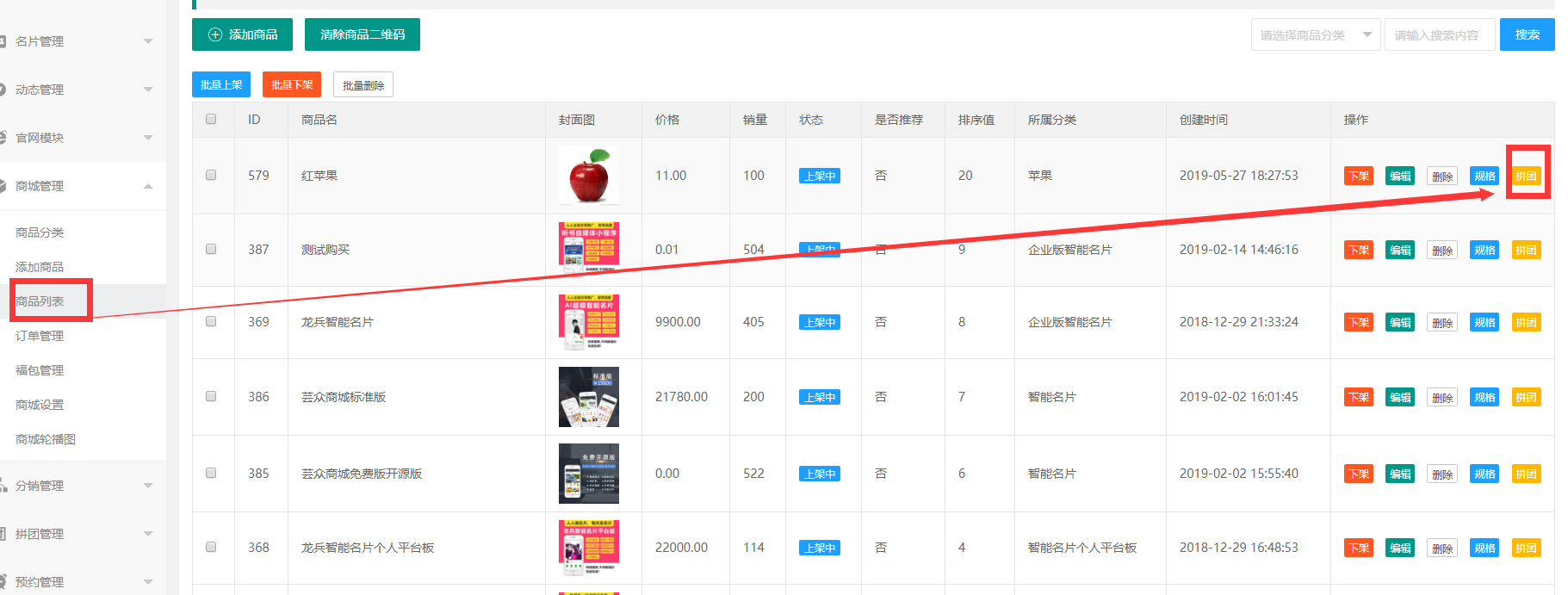Click 删除 button for 龙兵智能名片 row
Screen dimensions: 1568x595
coord(1441,323)
